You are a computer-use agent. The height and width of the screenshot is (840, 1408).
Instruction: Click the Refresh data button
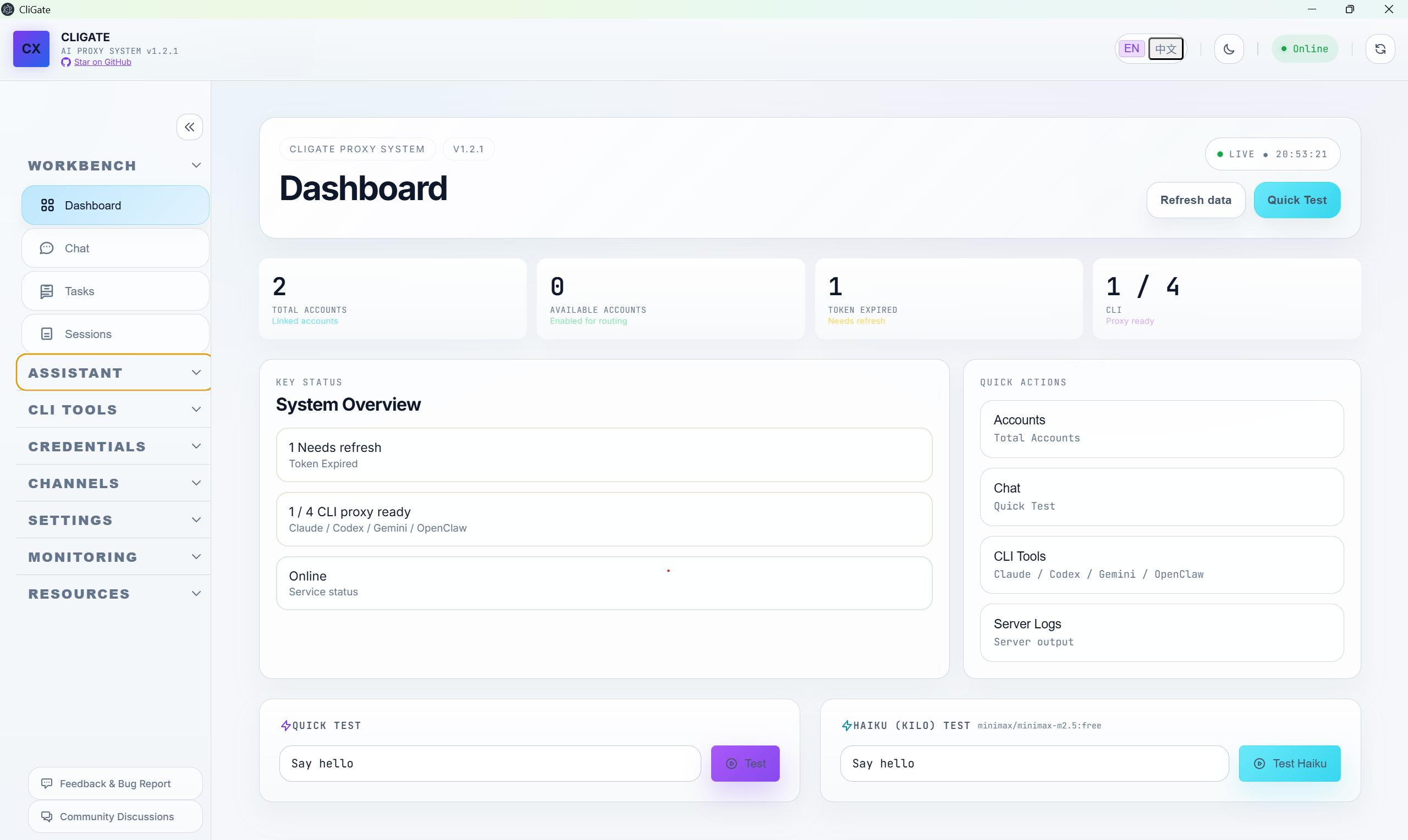click(1196, 200)
